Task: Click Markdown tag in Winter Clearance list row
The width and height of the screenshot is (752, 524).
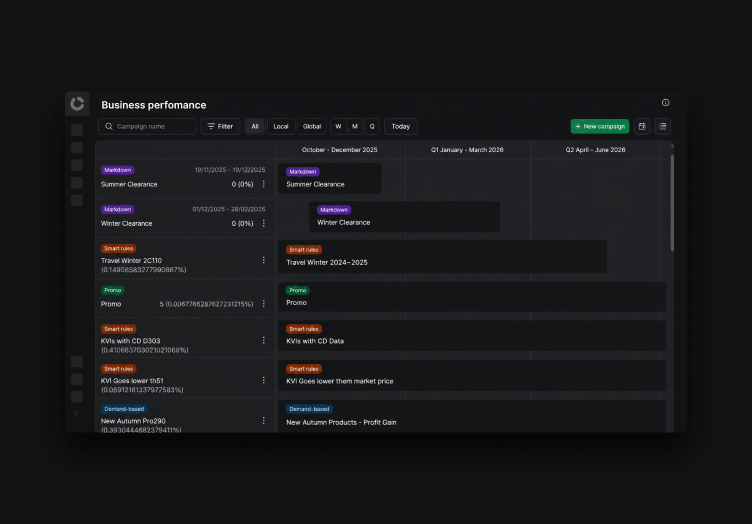Action: [x=118, y=210]
